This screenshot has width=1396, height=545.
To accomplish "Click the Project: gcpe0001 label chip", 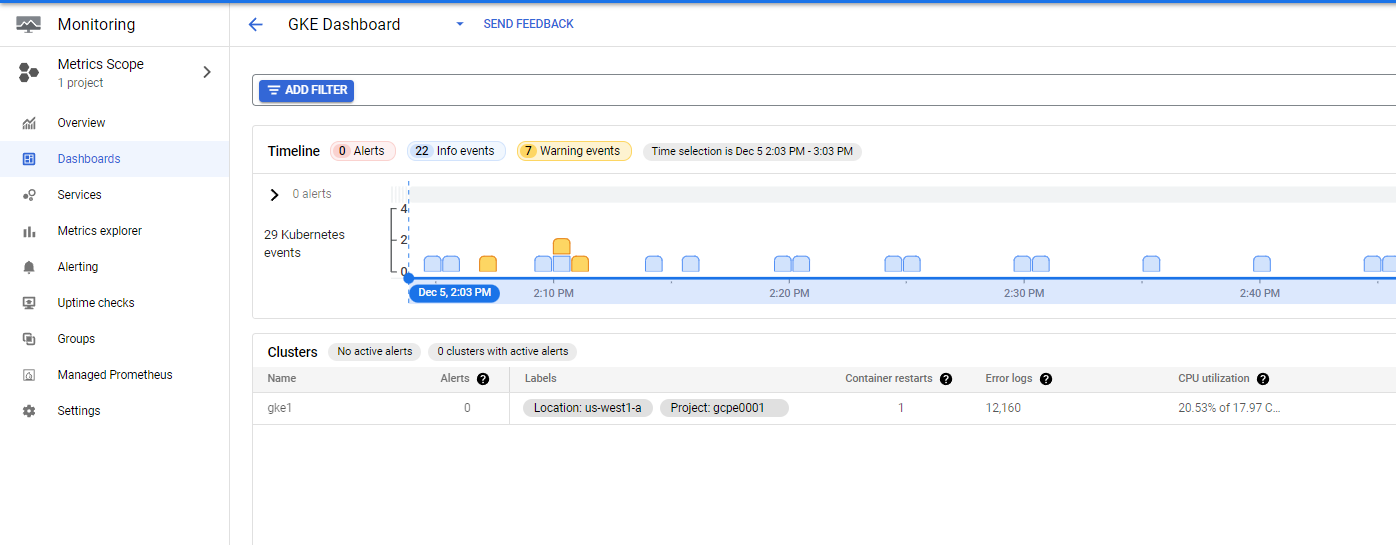I will [724, 408].
